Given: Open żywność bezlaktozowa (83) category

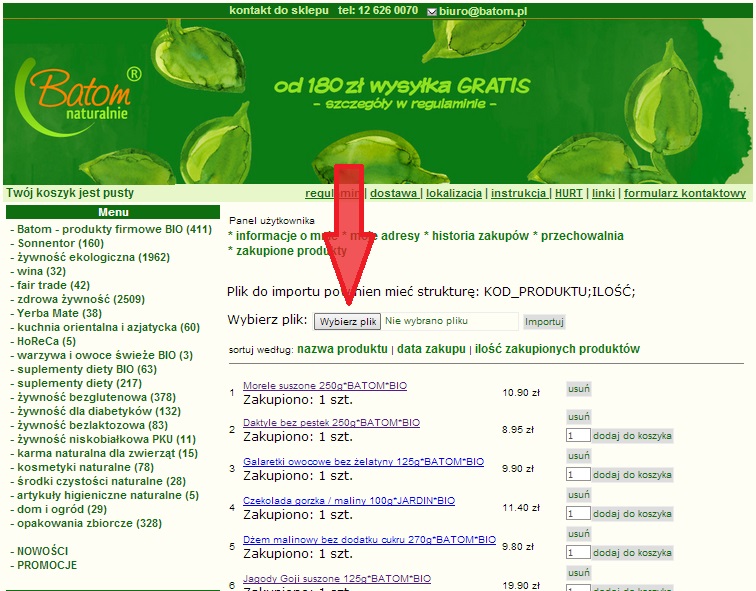Looking at the screenshot, I should click(93, 425).
